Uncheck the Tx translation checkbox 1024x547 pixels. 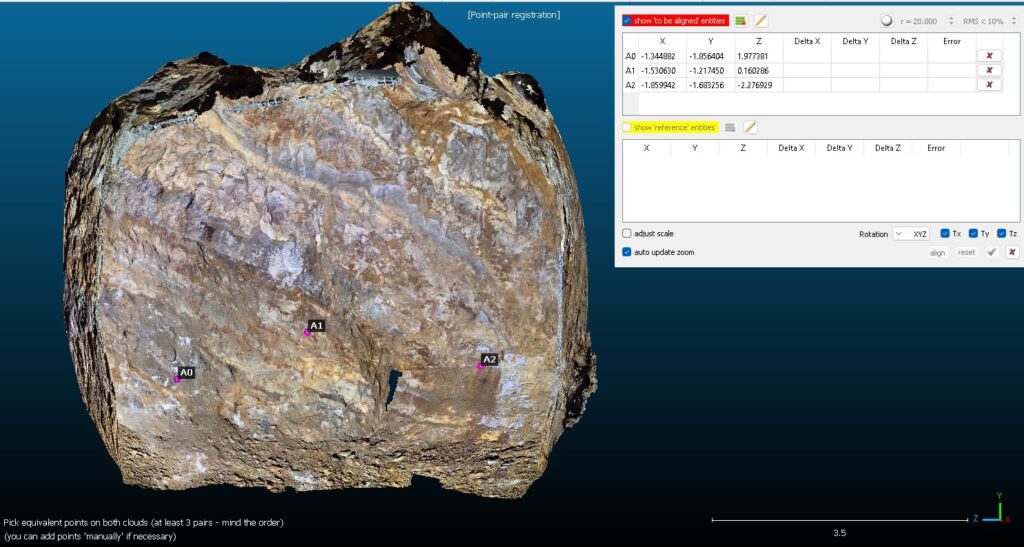(945, 234)
